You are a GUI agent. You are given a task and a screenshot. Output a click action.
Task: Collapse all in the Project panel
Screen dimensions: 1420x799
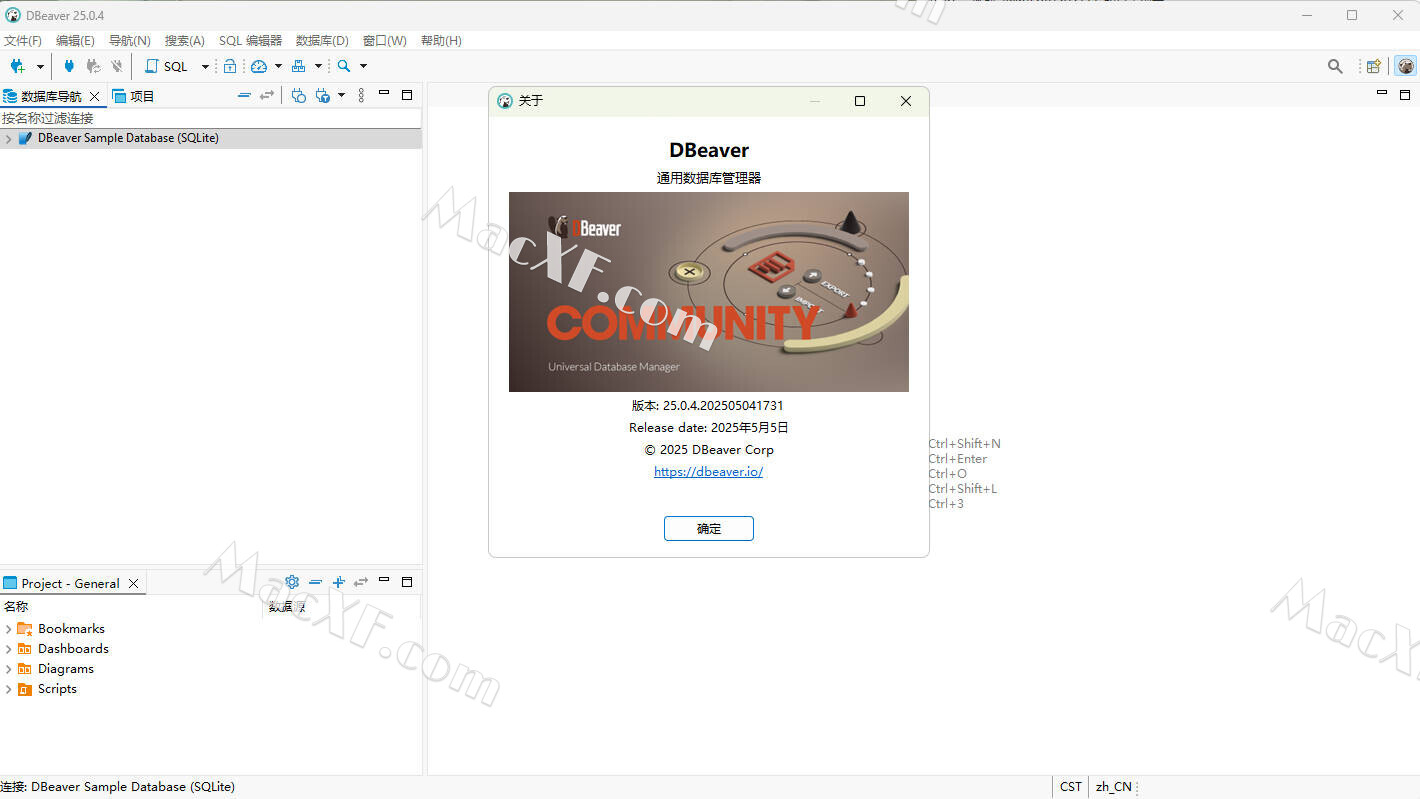316,582
